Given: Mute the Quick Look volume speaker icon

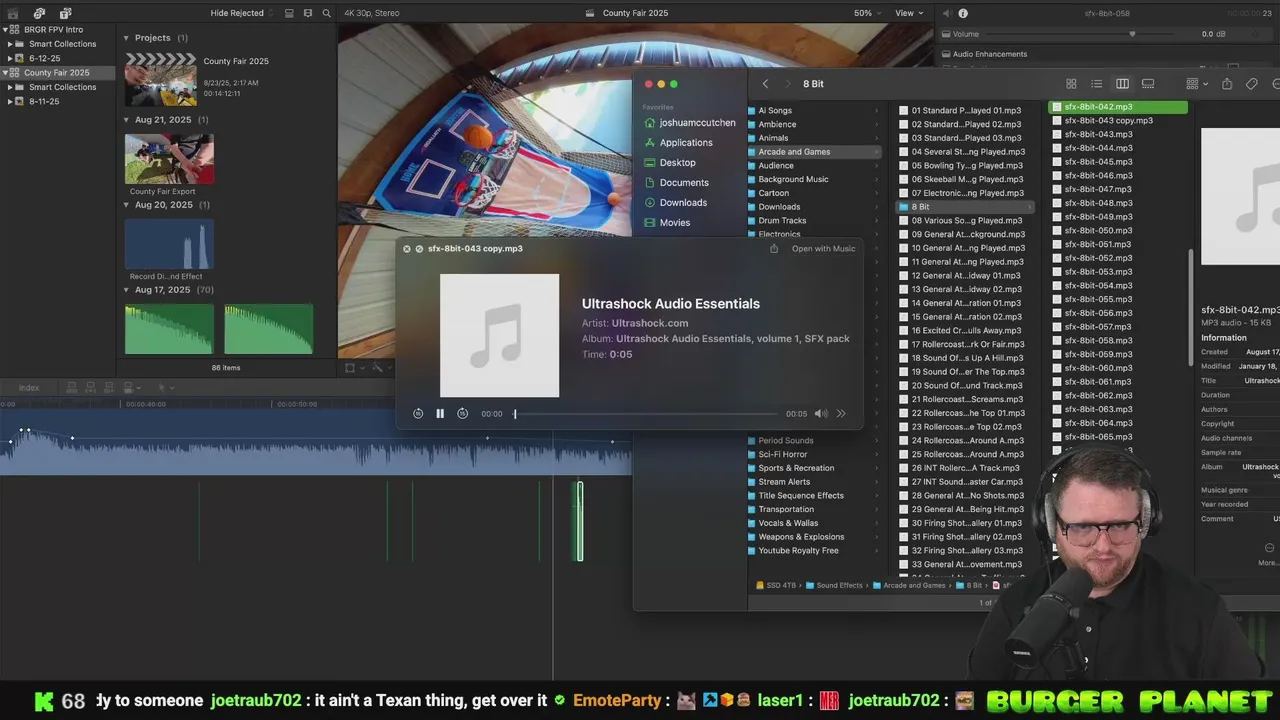Looking at the screenshot, I should pyautogui.click(x=820, y=413).
